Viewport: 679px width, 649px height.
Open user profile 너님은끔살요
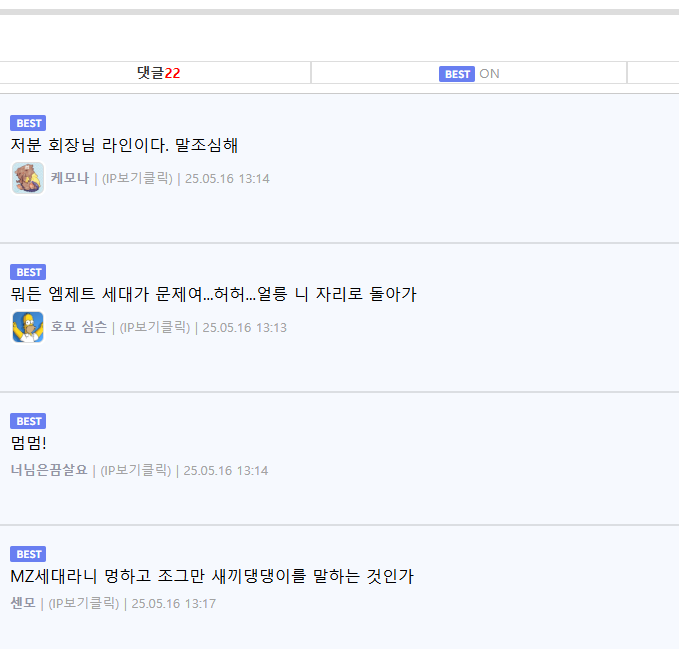(49, 470)
